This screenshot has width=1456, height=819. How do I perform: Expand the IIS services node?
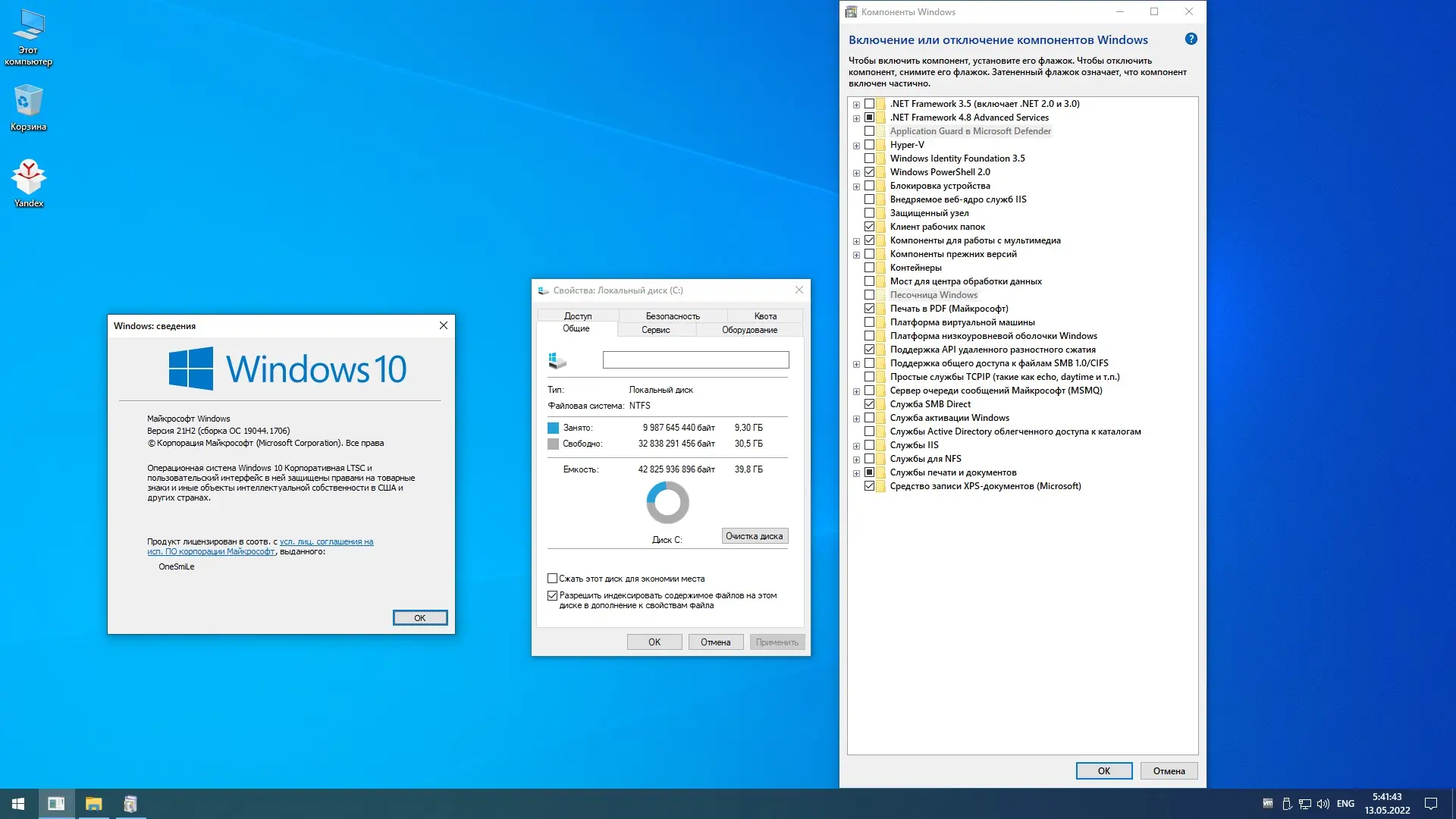tap(856, 446)
